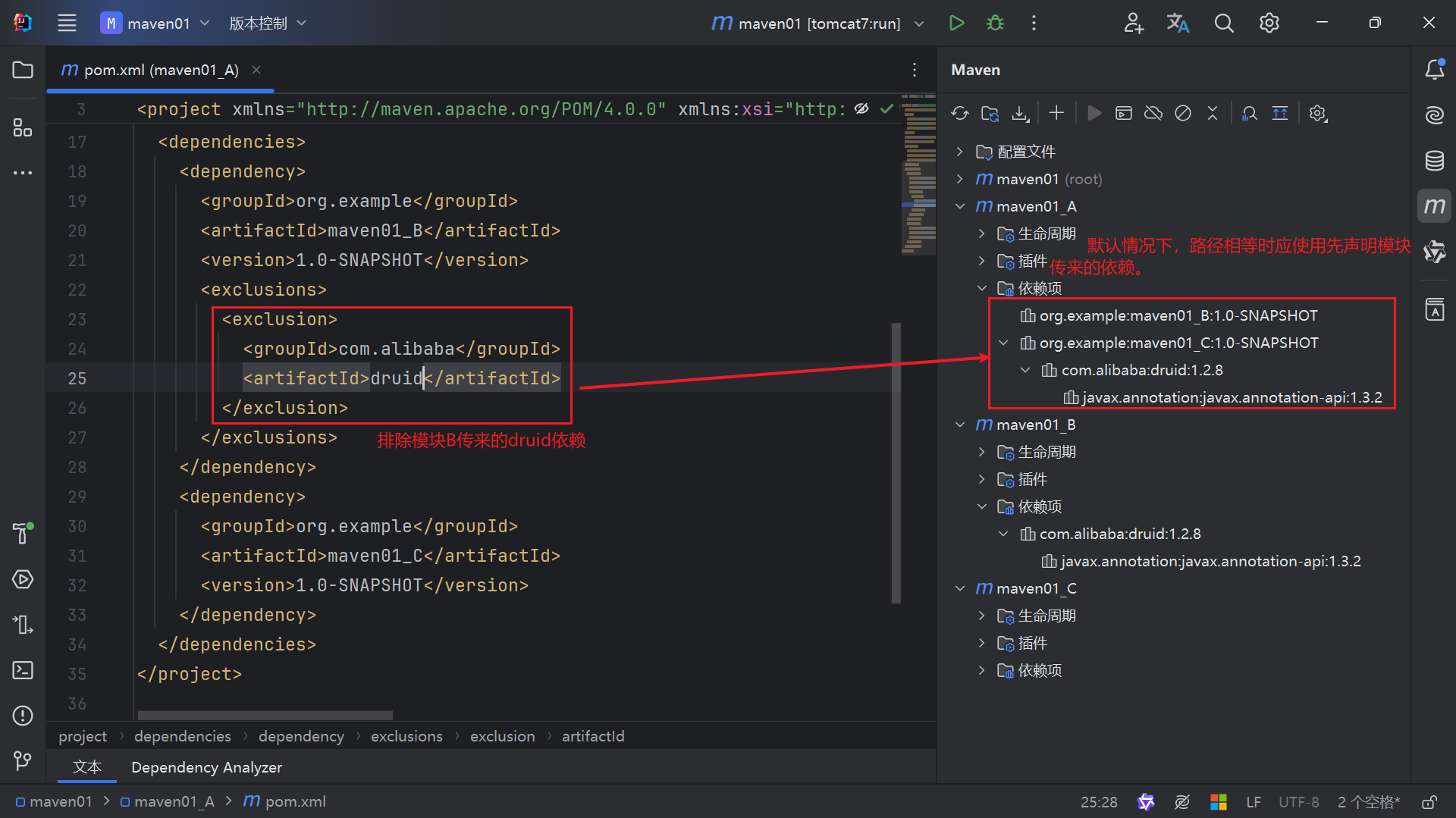The height and width of the screenshot is (818, 1456).
Task: Close the pom.xml editor tab
Action: point(256,70)
